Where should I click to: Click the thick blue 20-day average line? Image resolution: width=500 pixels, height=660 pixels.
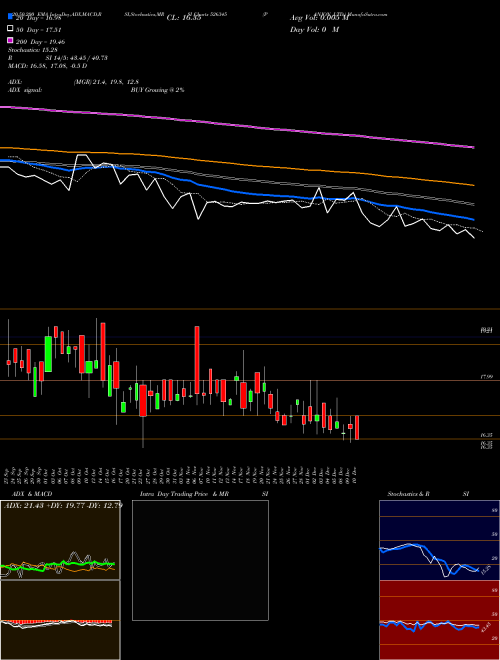point(236,191)
